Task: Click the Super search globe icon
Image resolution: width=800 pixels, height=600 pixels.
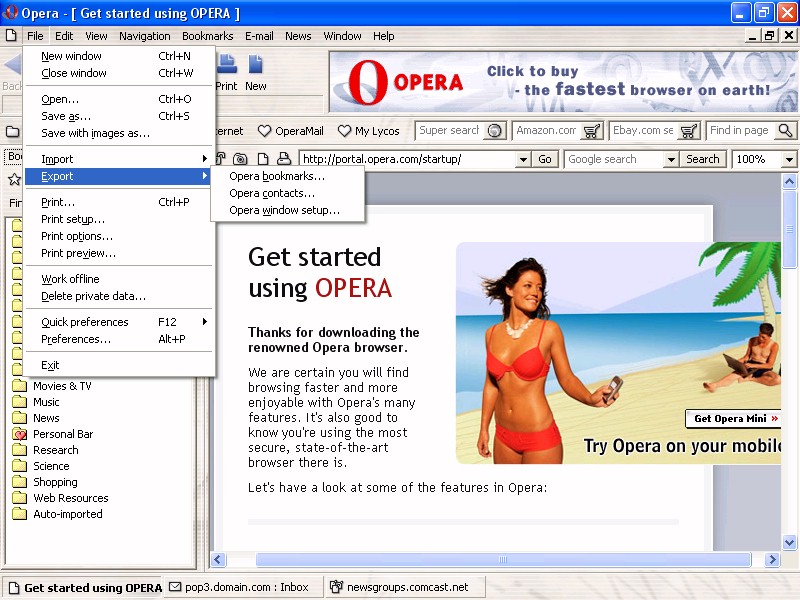Action: (494, 131)
